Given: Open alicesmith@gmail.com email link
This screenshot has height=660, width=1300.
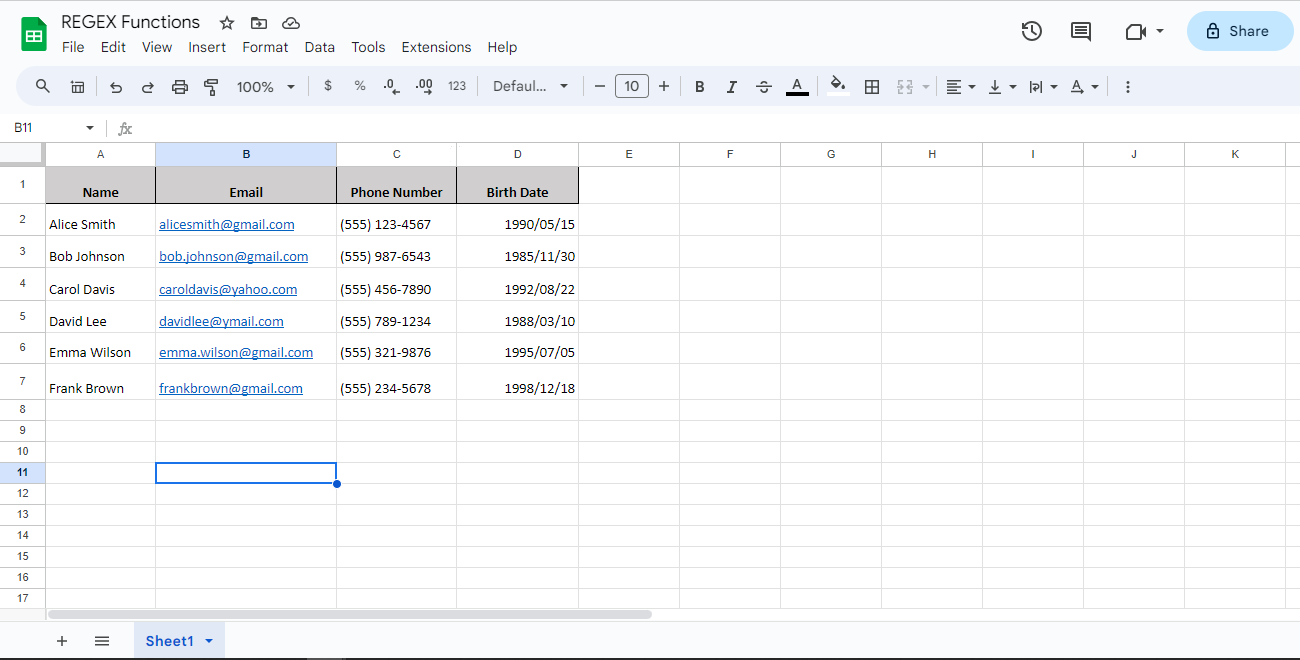Looking at the screenshot, I should click(x=226, y=224).
